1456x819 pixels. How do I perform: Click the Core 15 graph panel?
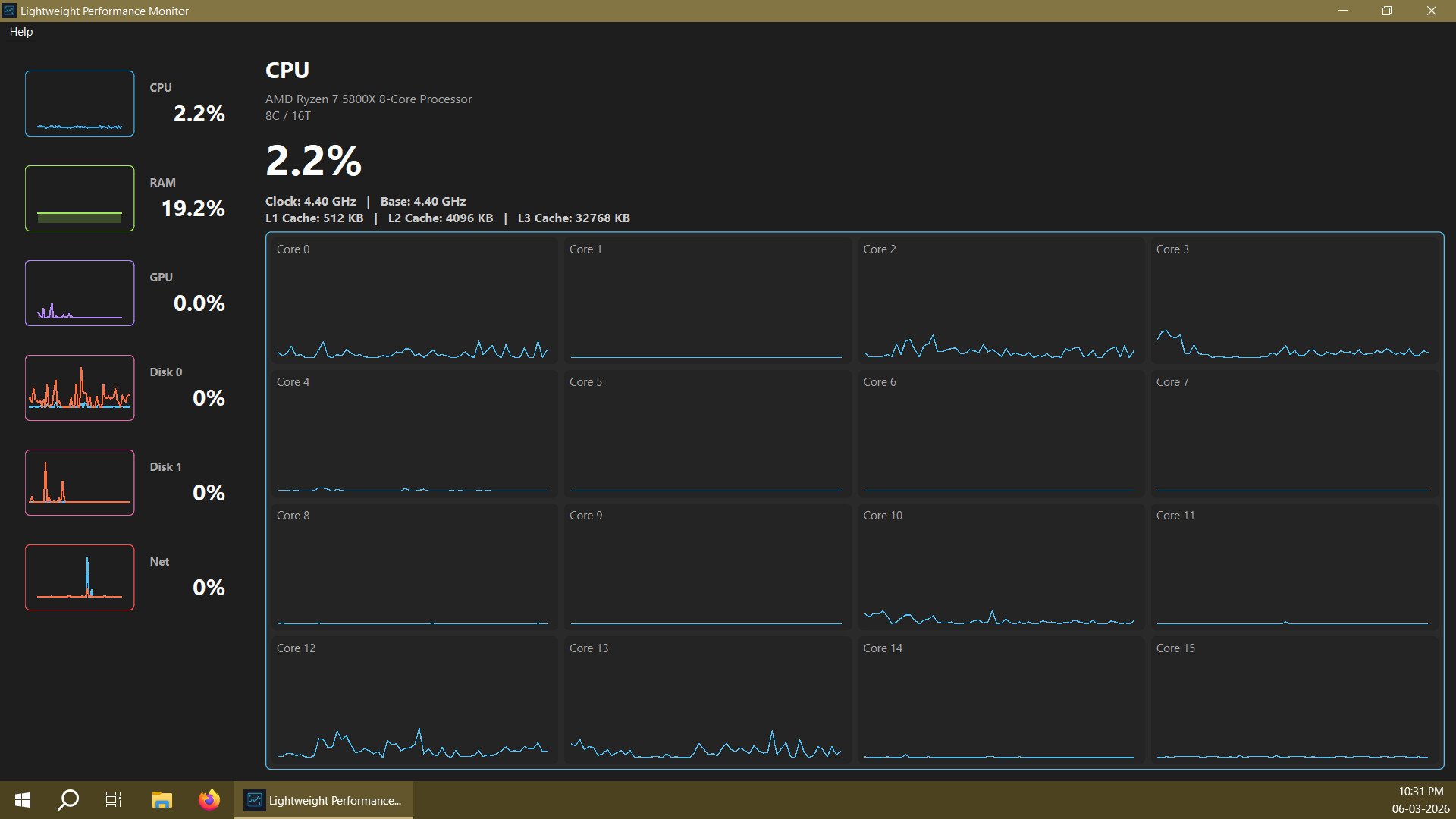click(x=1293, y=700)
